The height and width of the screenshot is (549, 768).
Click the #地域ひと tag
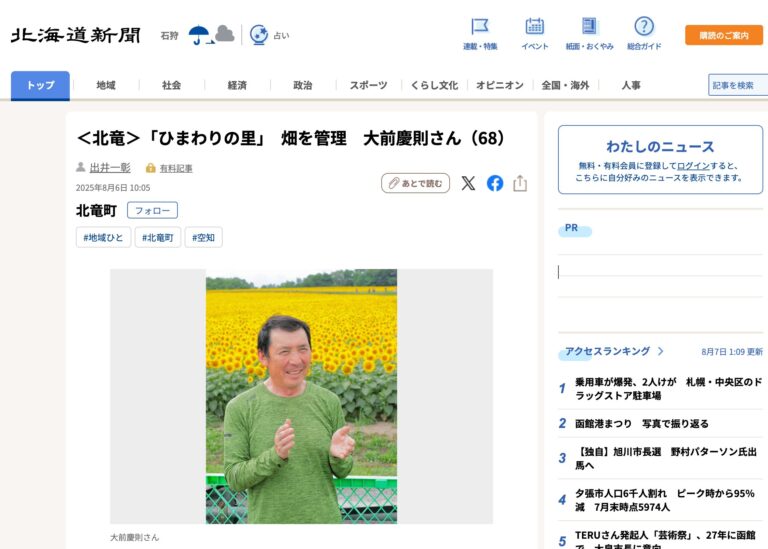pyautogui.click(x=103, y=237)
